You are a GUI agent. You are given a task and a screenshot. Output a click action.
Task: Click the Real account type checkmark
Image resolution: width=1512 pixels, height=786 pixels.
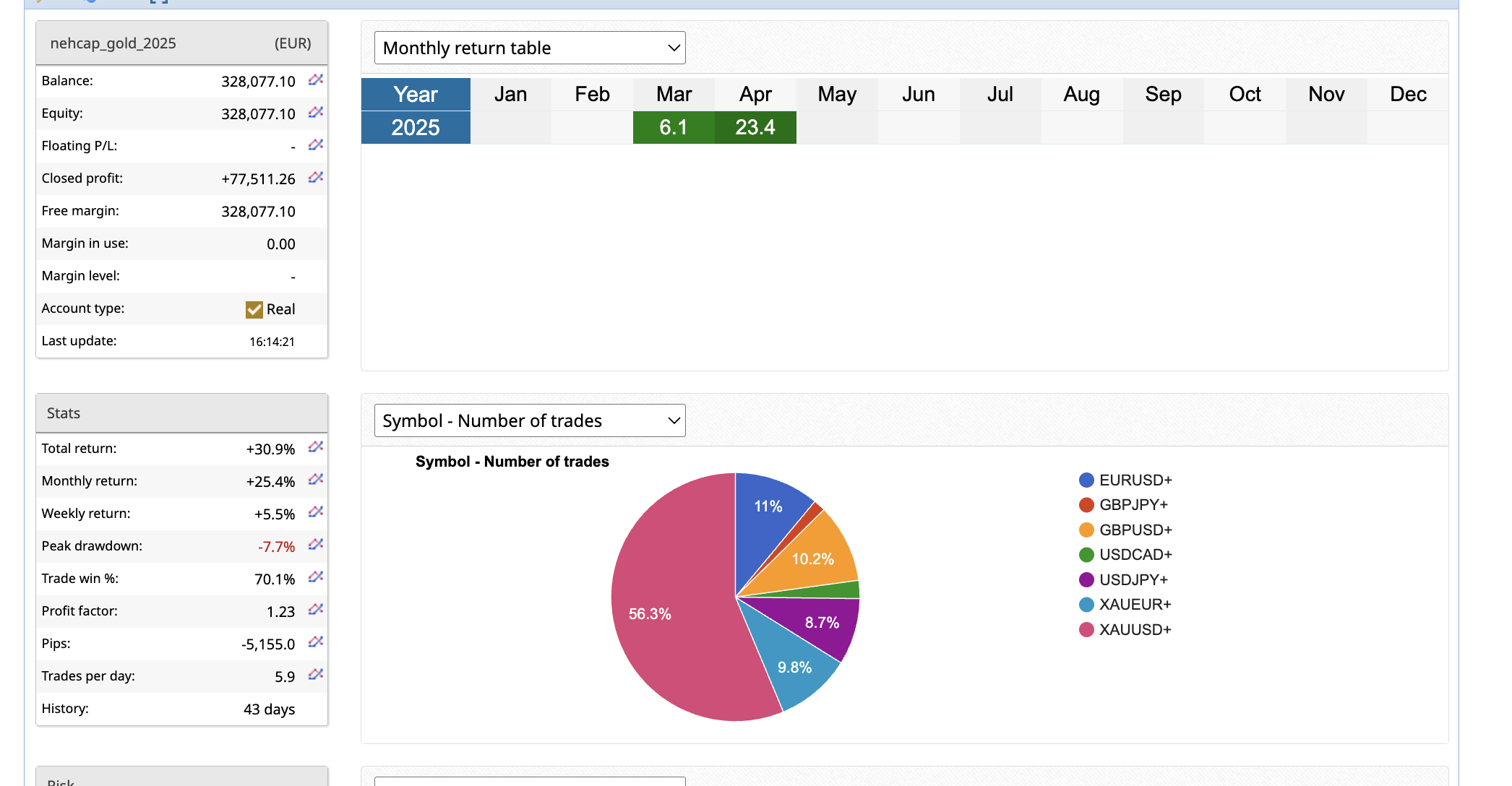coord(254,309)
